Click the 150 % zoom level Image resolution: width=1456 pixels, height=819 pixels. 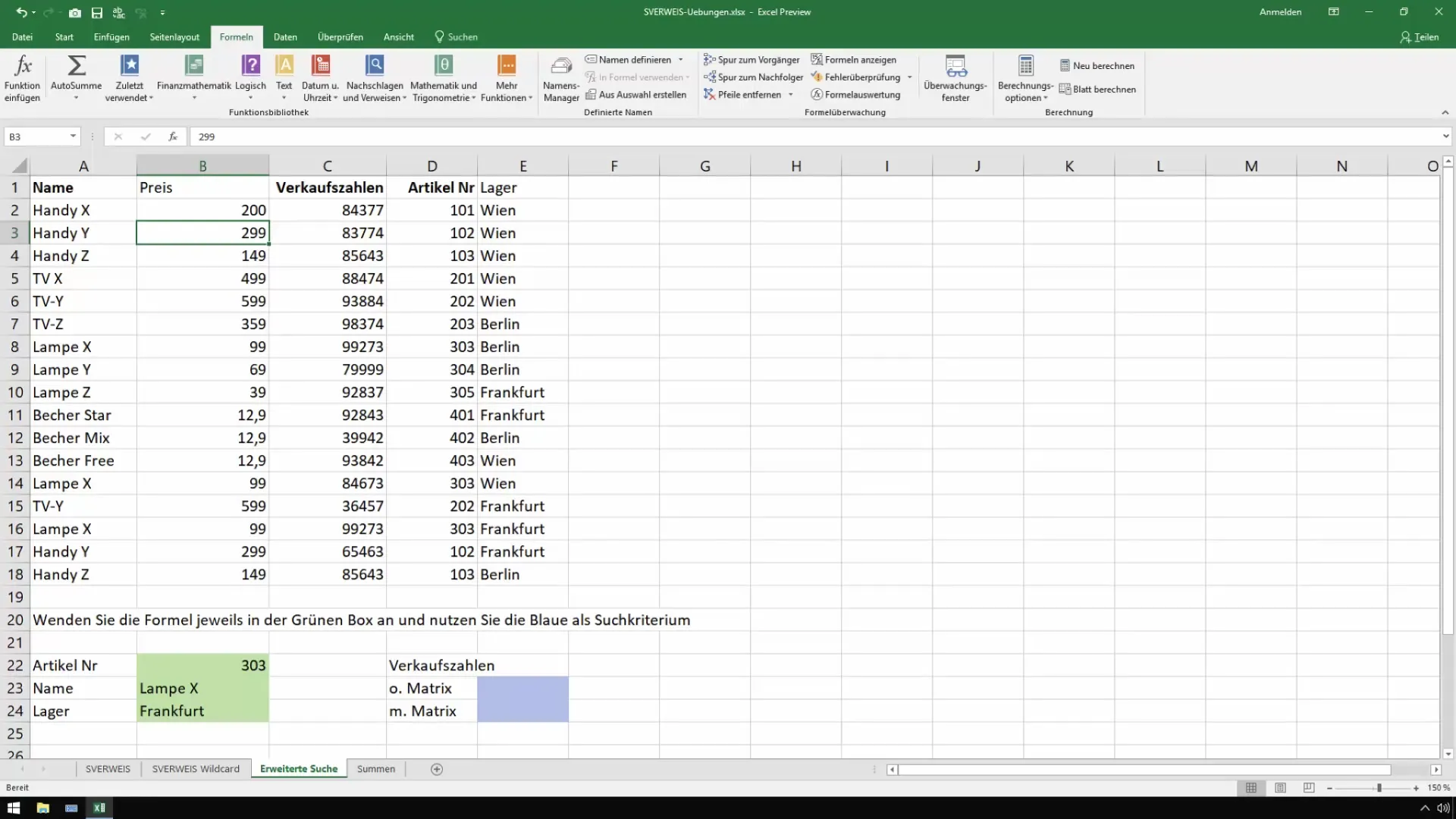coord(1439,788)
